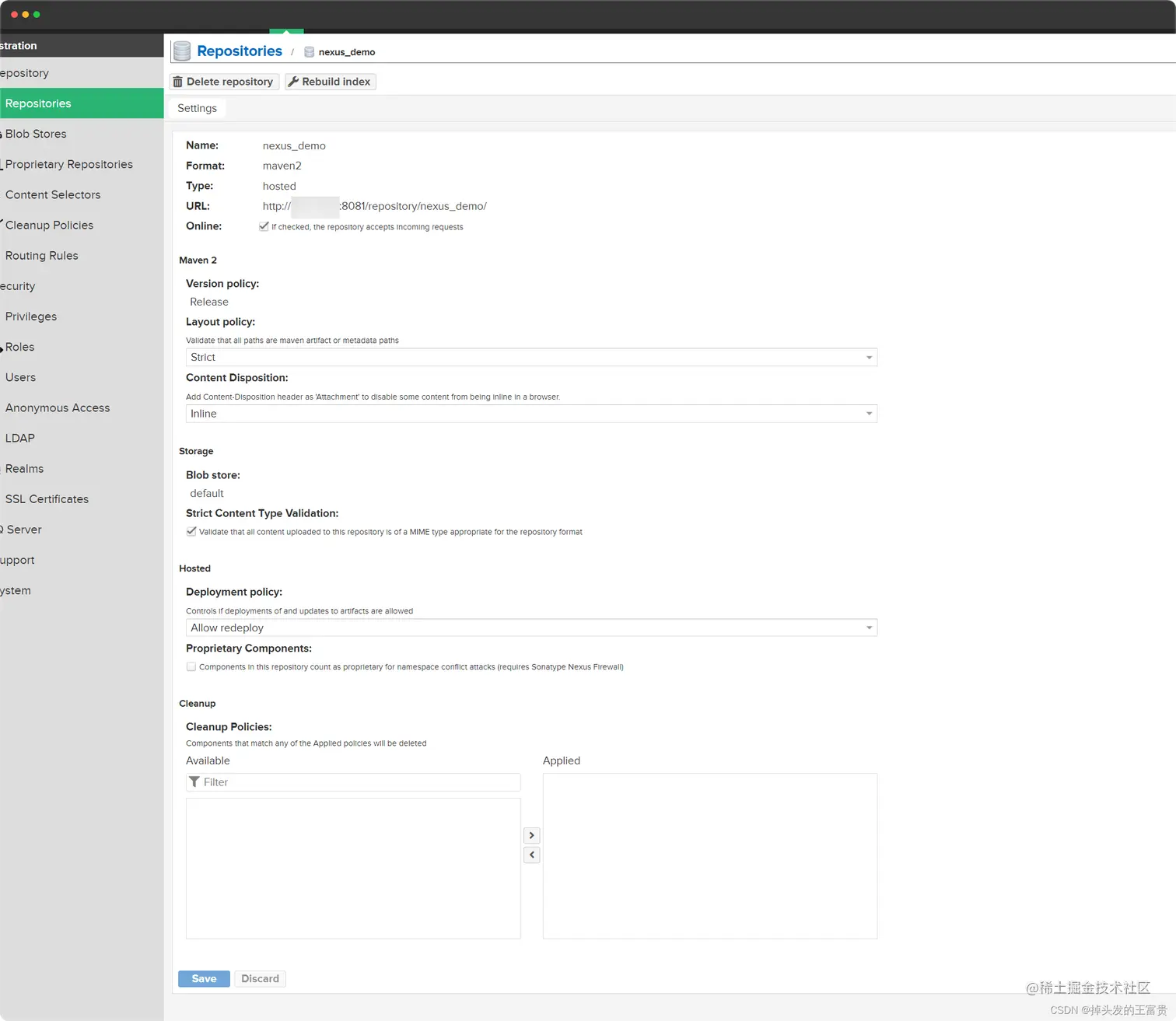Open LDAP in the sidebar

click(82, 438)
